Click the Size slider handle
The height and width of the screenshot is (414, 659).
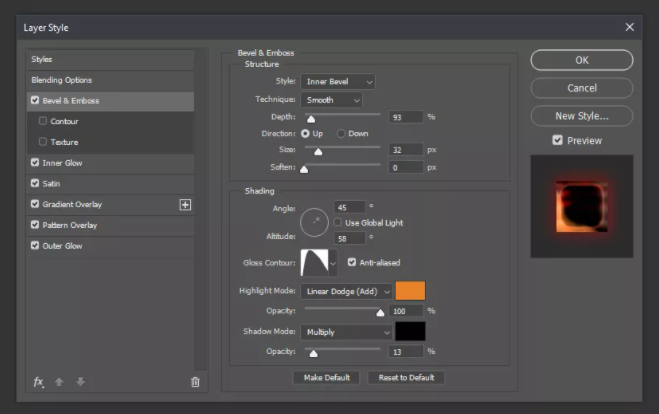point(318,151)
